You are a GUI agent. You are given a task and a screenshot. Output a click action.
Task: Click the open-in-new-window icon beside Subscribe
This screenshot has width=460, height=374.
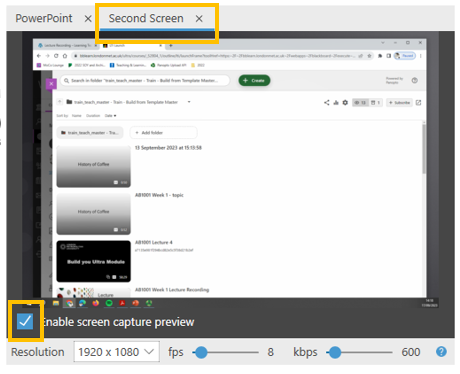418,102
